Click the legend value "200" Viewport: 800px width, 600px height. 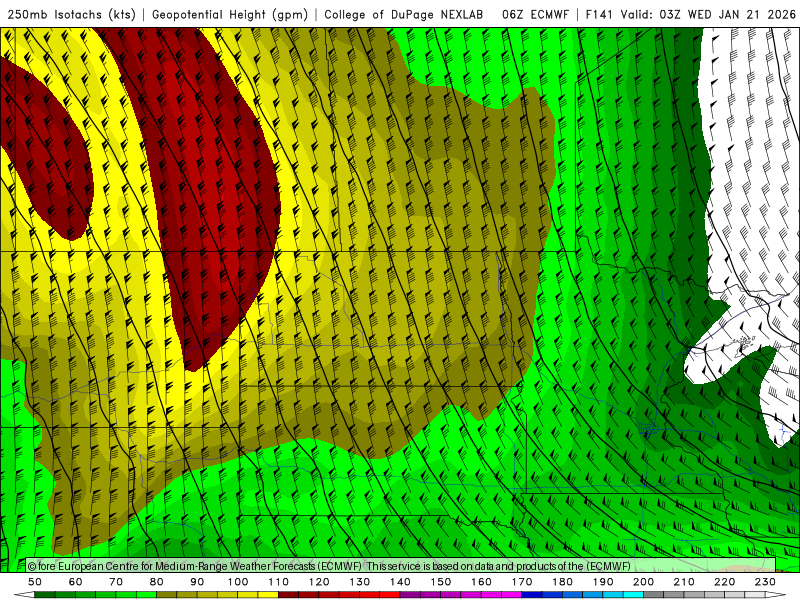pyautogui.click(x=643, y=582)
